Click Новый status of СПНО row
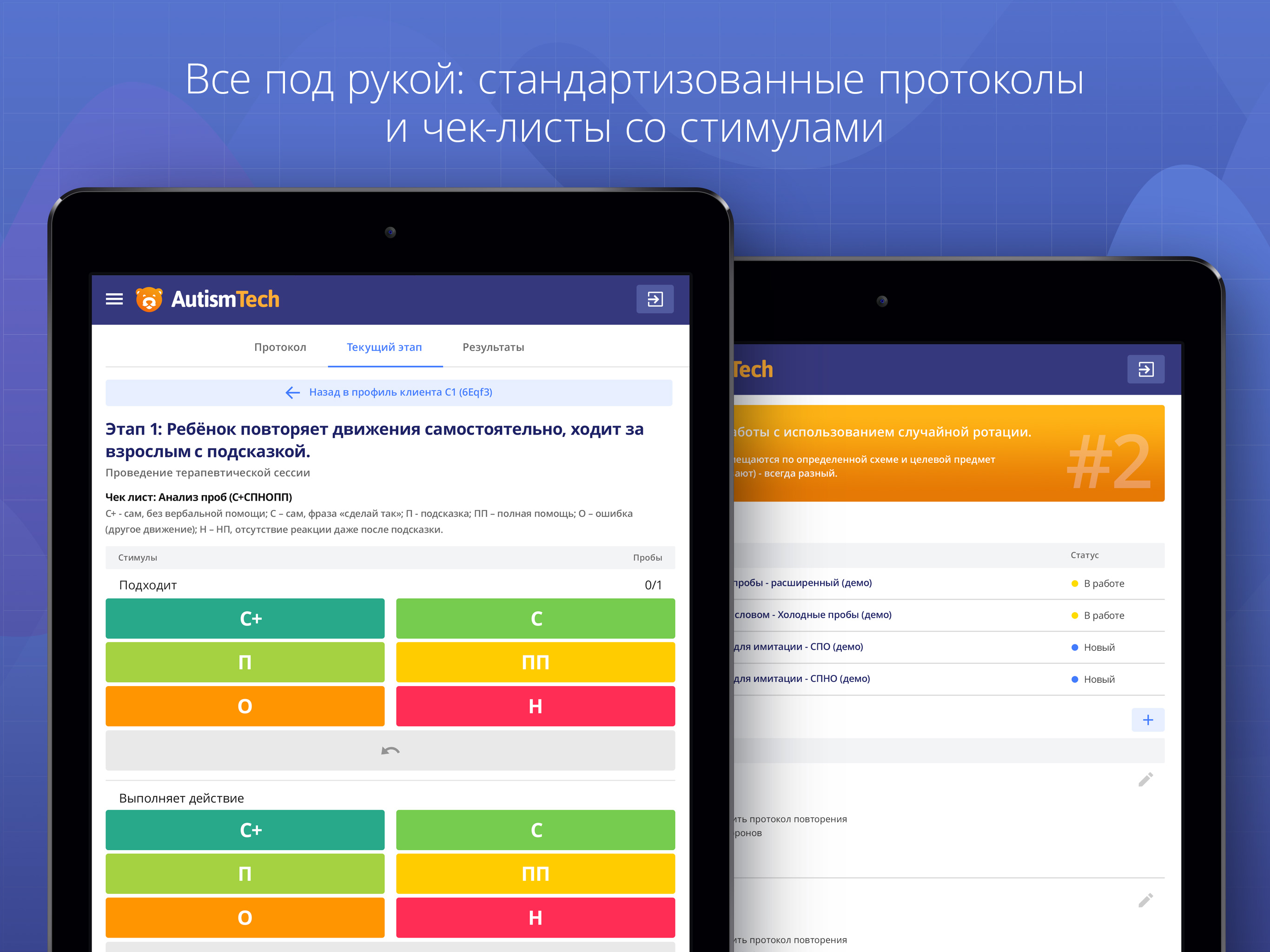Image resolution: width=1270 pixels, height=952 pixels. (x=1093, y=679)
